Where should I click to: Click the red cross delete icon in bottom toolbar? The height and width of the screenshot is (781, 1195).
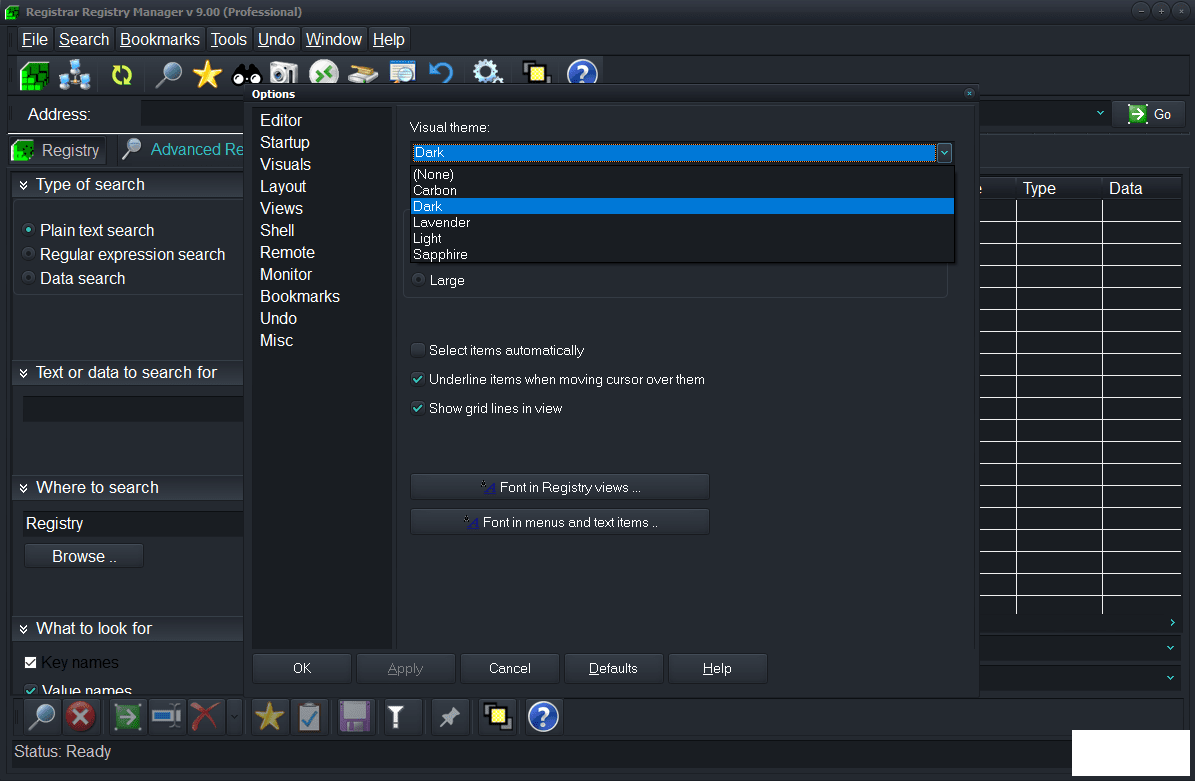[204, 717]
